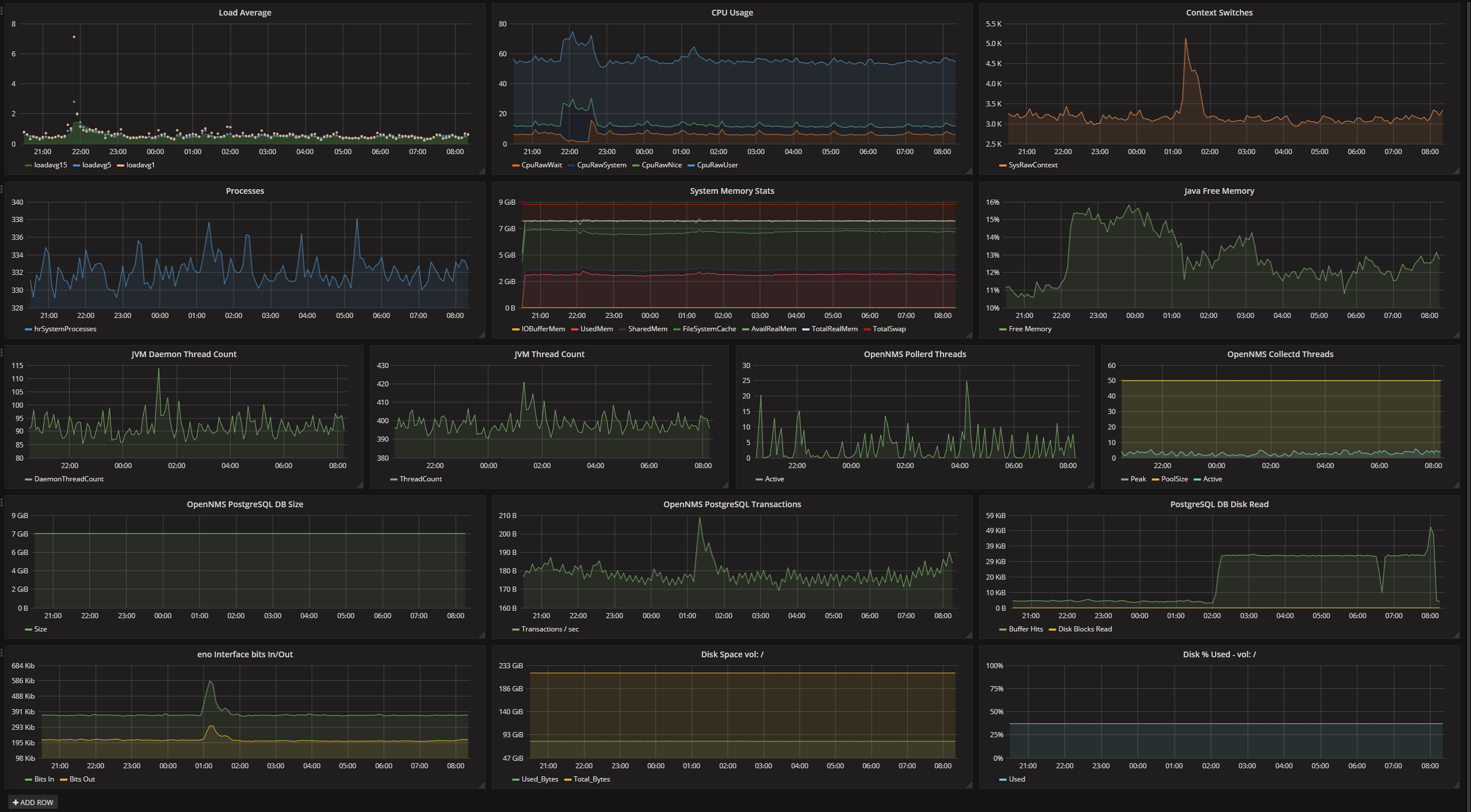Open the row handle beside JVM Daemon Thread Count
Image resolution: width=1471 pixels, height=812 pixels.
[2, 351]
